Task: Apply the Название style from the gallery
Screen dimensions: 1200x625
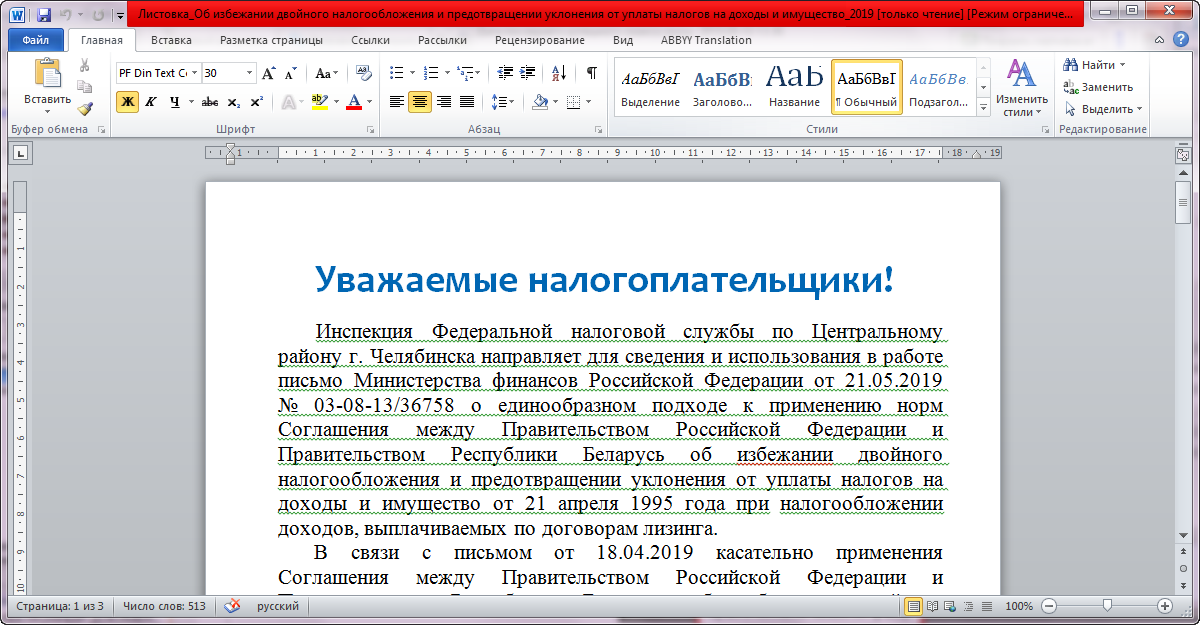Action: click(x=795, y=87)
